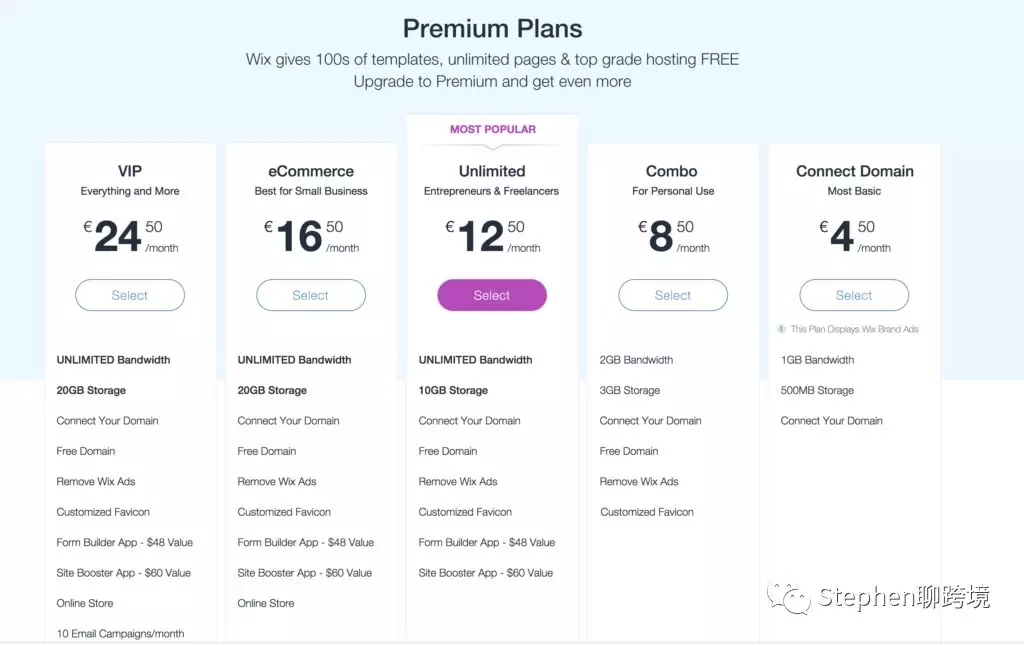
Task: Select the most popular Unlimited plan
Action: [491, 295]
